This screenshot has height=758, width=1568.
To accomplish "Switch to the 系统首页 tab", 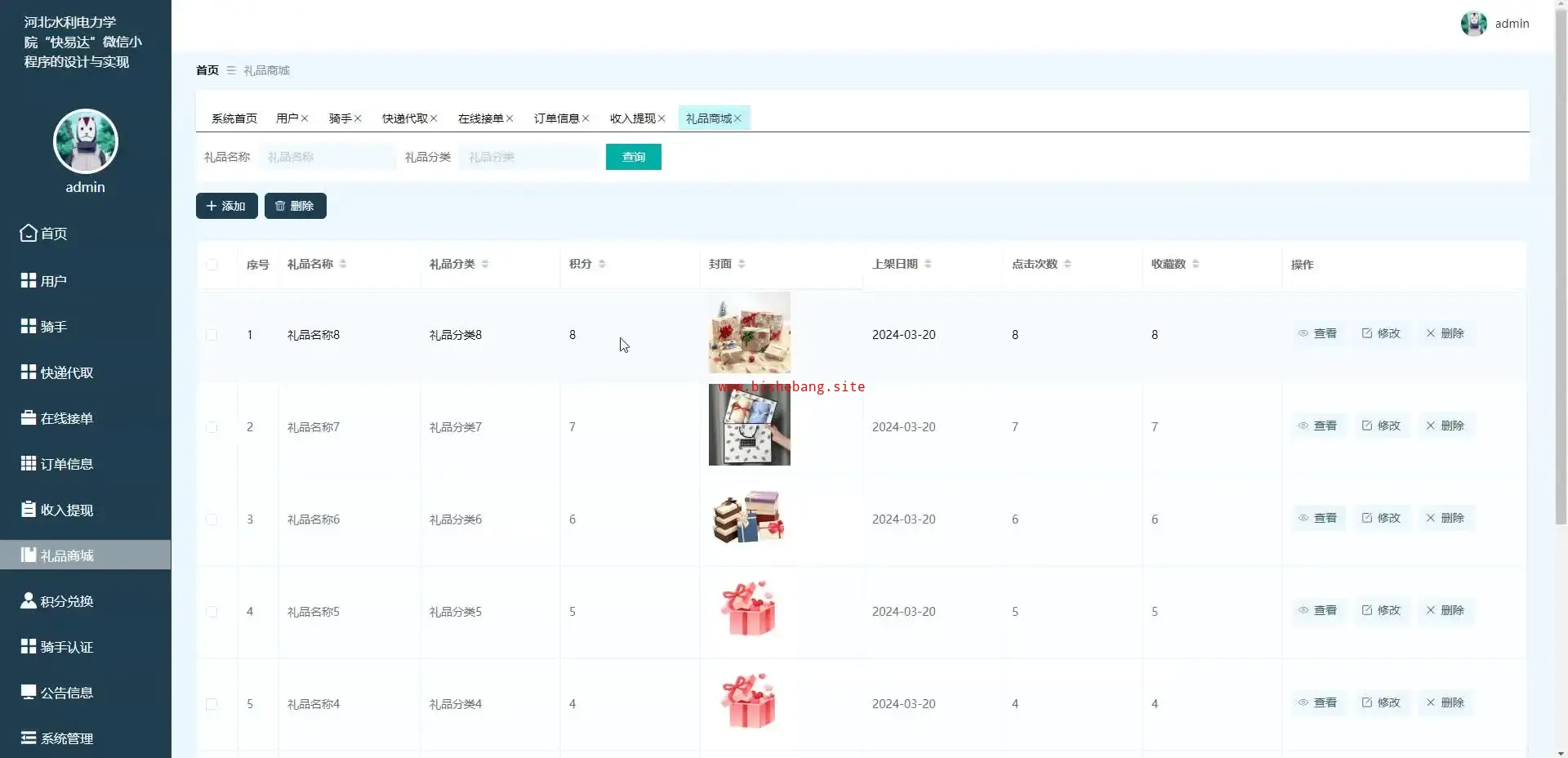I will 234,118.
